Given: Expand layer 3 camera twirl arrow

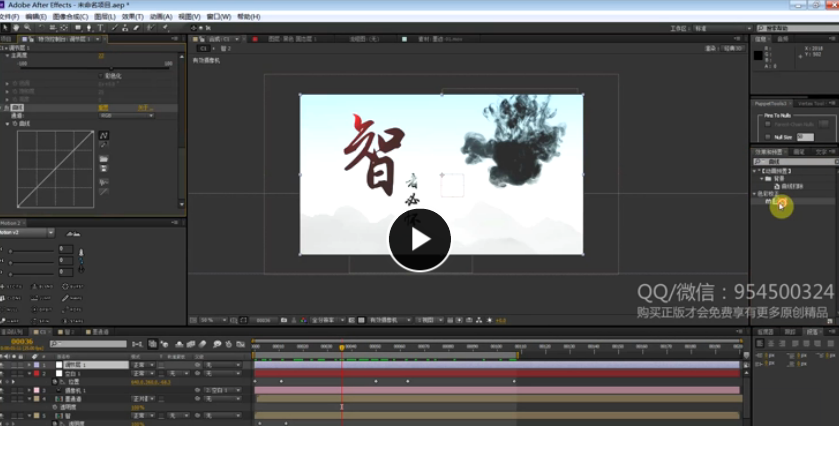Looking at the screenshot, I should click(29, 390).
